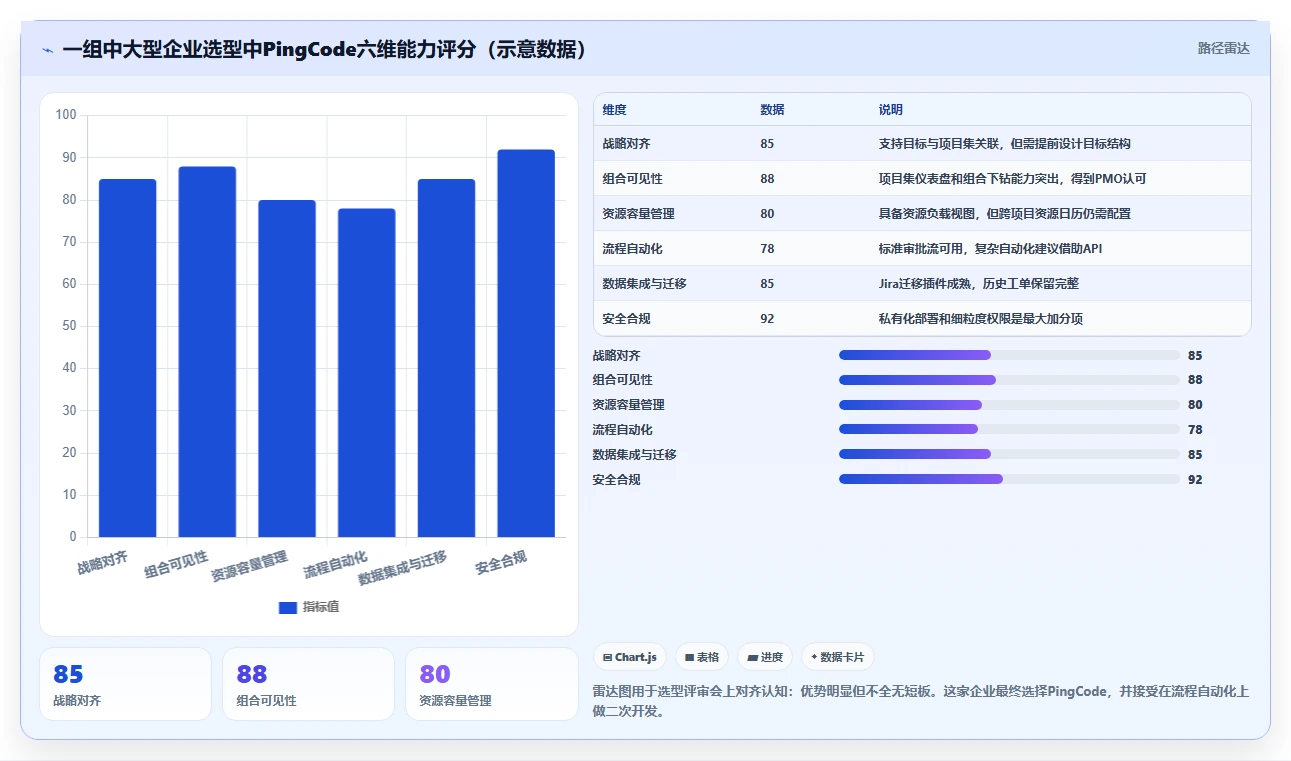
Task: Select the 组合可见性 bar in chart
Action: point(207,352)
